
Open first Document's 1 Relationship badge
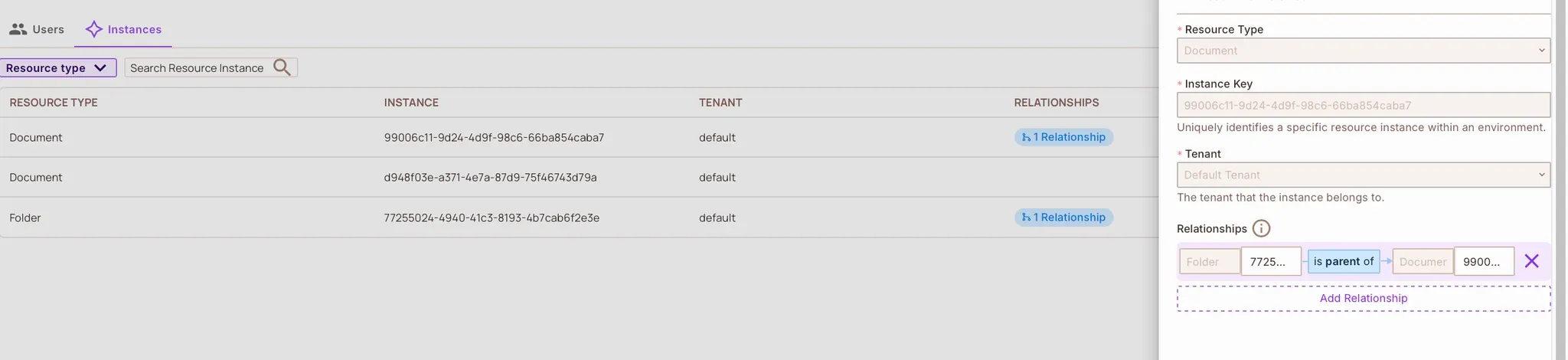1063,137
